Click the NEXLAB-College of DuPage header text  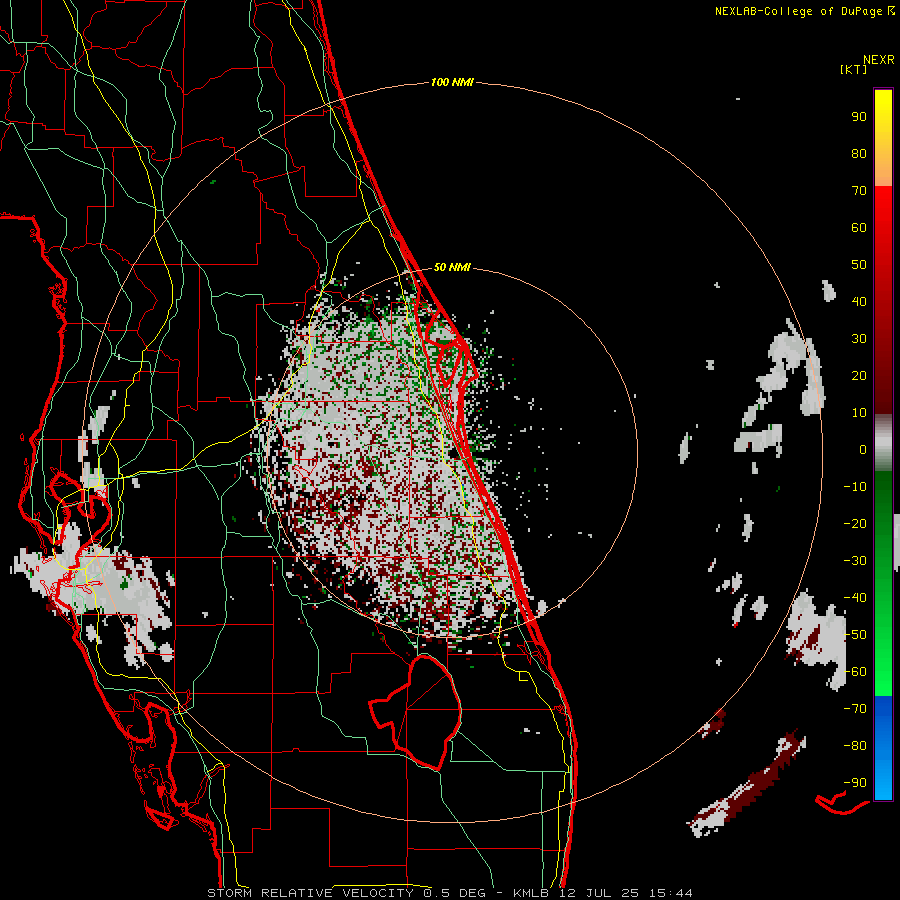coord(805,11)
